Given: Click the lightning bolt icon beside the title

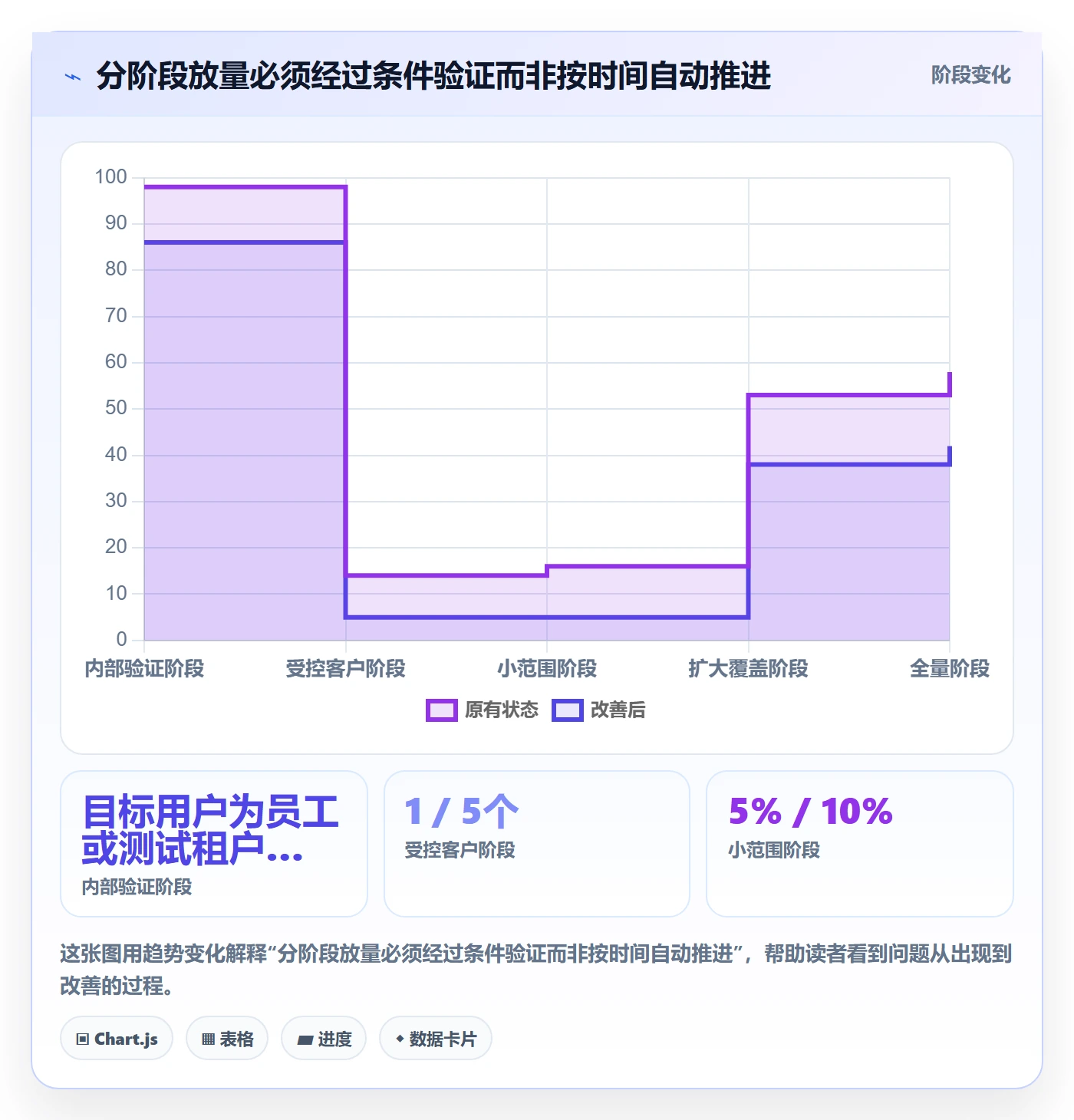Looking at the screenshot, I should [x=73, y=77].
